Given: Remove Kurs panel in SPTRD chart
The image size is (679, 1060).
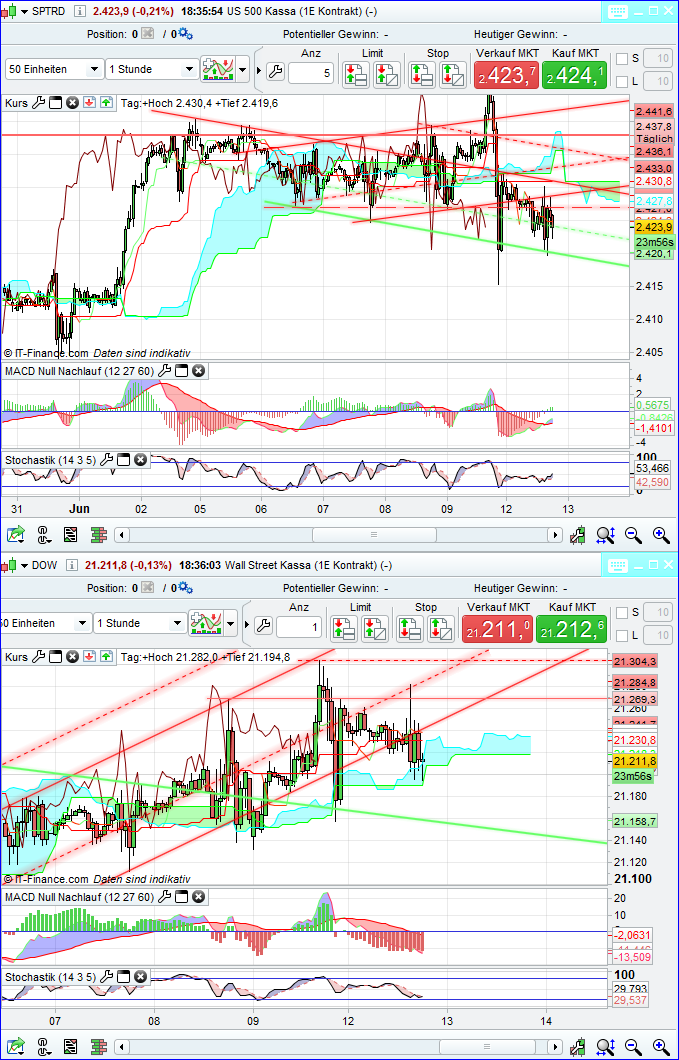Looking at the screenshot, I should click(x=72, y=103).
